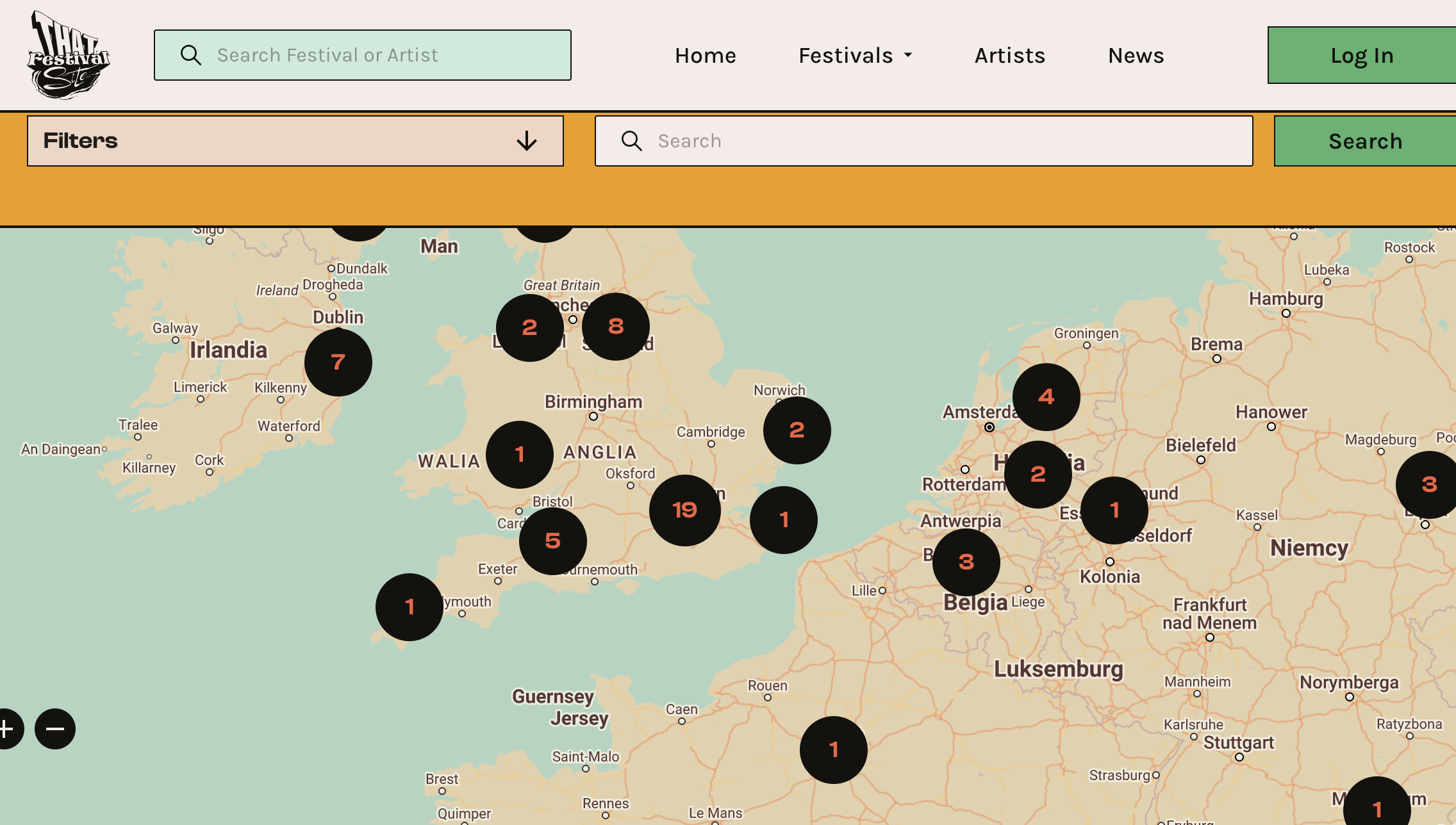Click the Niemcy country label
This screenshot has height=825, width=1456.
pos(1309,548)
